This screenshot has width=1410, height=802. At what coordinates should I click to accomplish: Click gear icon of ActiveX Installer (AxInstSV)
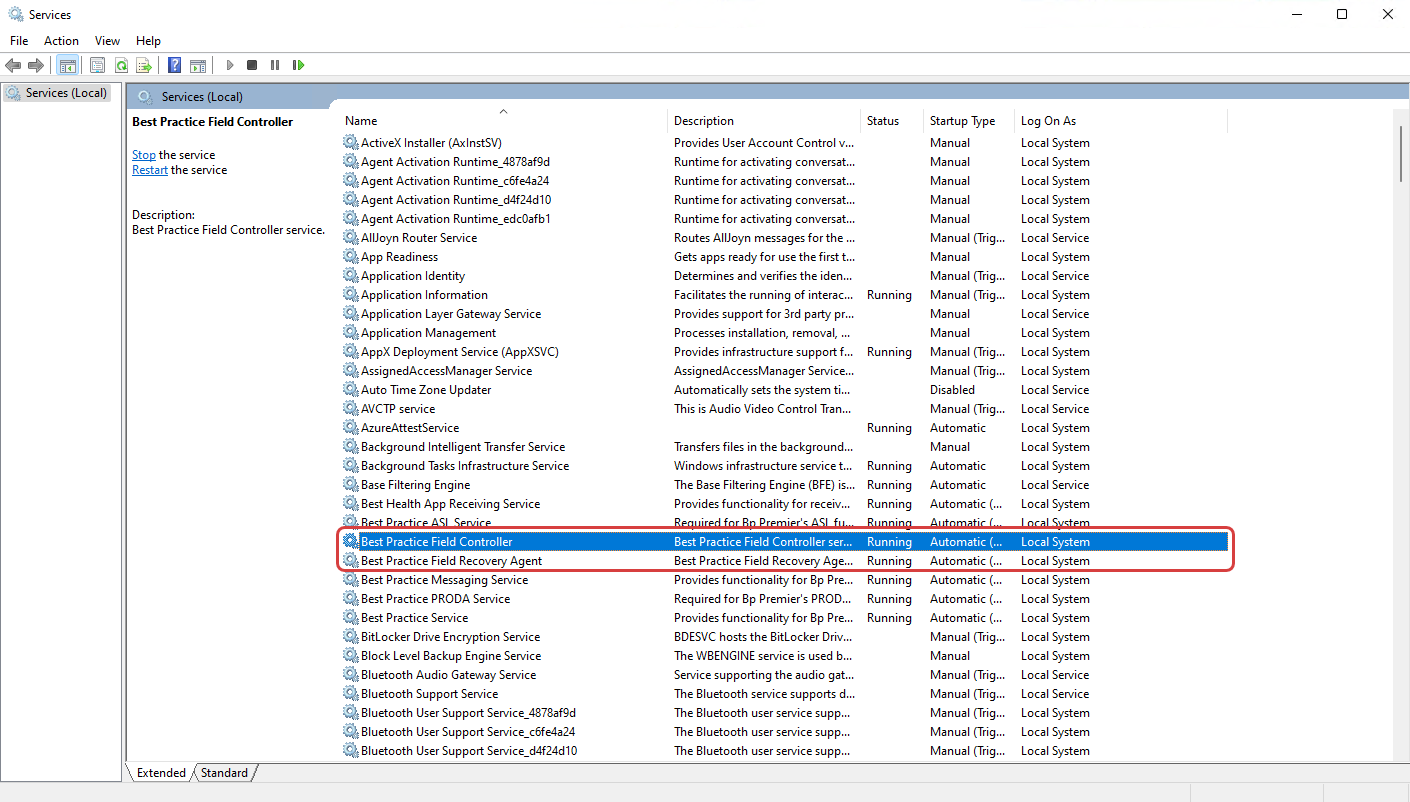[x=350, y=143]
